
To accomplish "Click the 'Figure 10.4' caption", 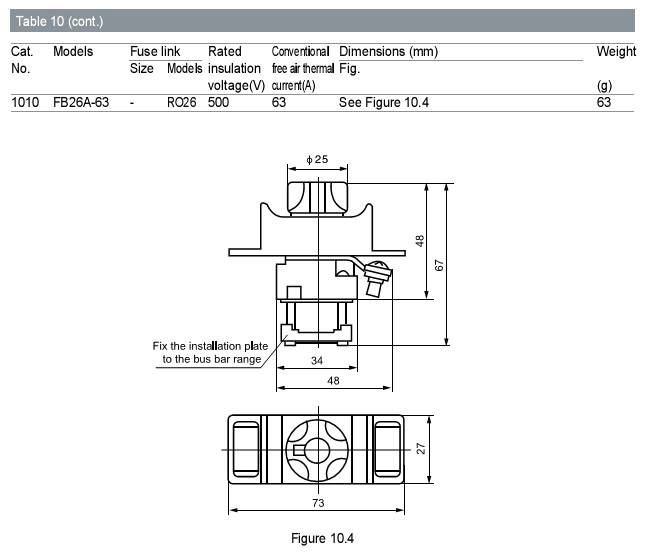I will (x=323, y=538).
